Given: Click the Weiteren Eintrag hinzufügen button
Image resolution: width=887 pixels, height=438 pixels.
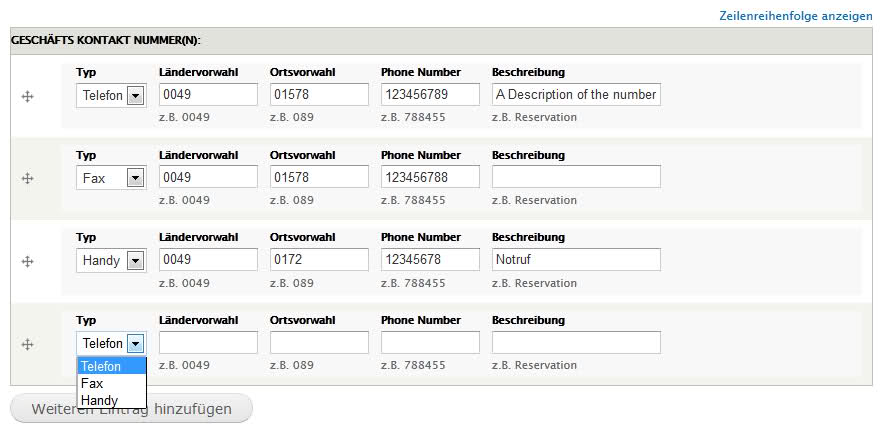Looking at the screenshot, I should pyautogui.click(x=131, y=409).
